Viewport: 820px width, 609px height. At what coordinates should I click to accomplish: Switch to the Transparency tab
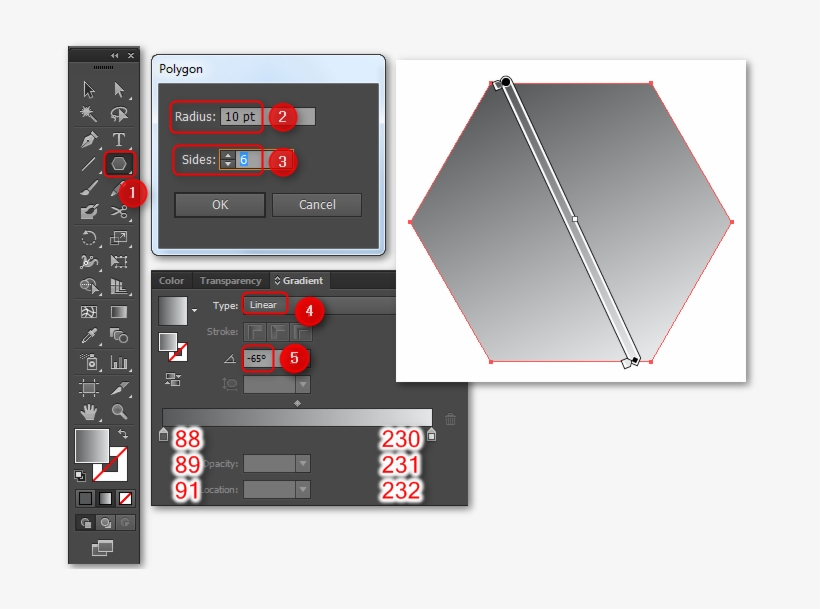click(230, 281)
